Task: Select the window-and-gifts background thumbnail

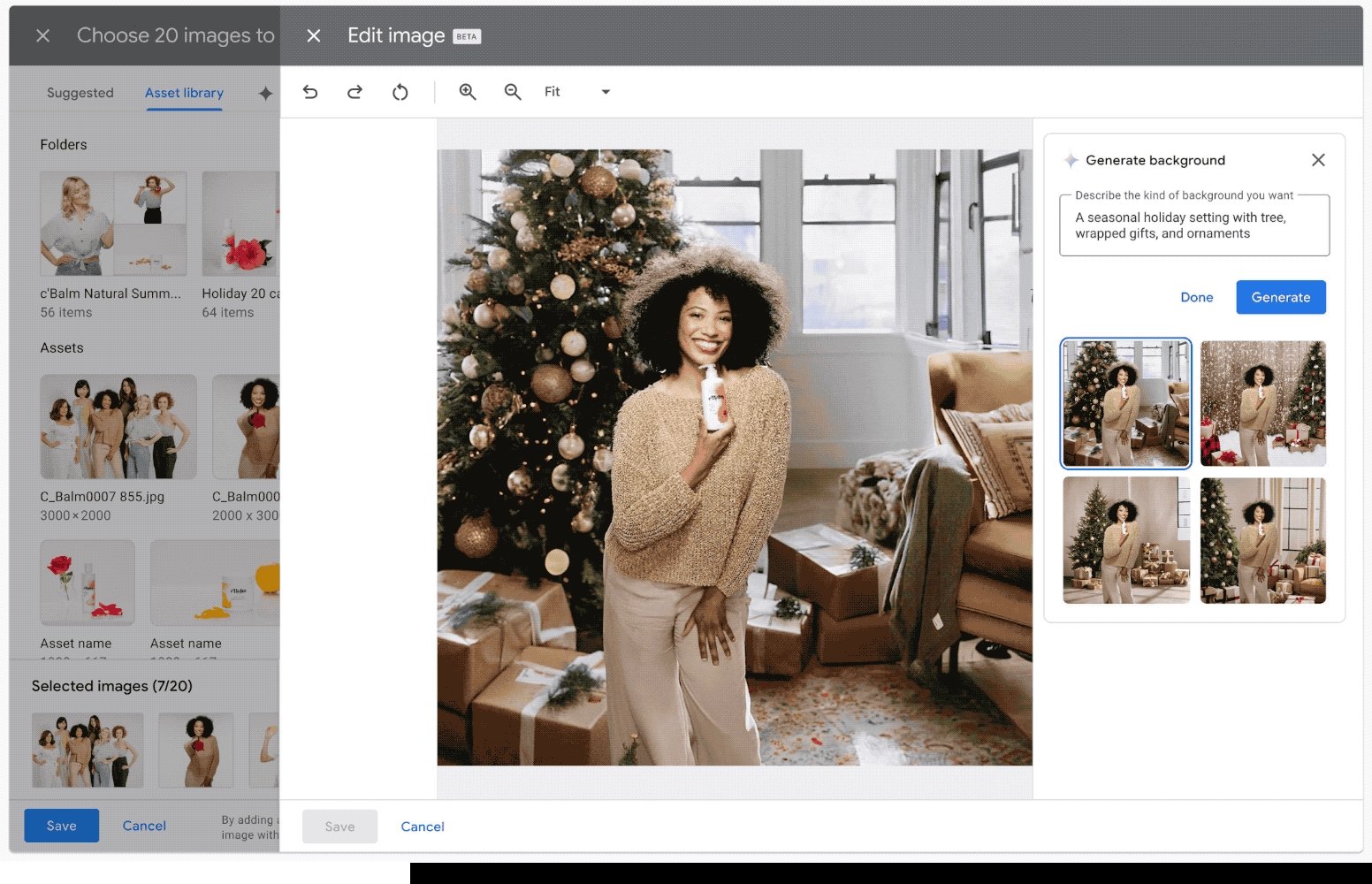Action: pyautogui.click(x=1263, y=540)
